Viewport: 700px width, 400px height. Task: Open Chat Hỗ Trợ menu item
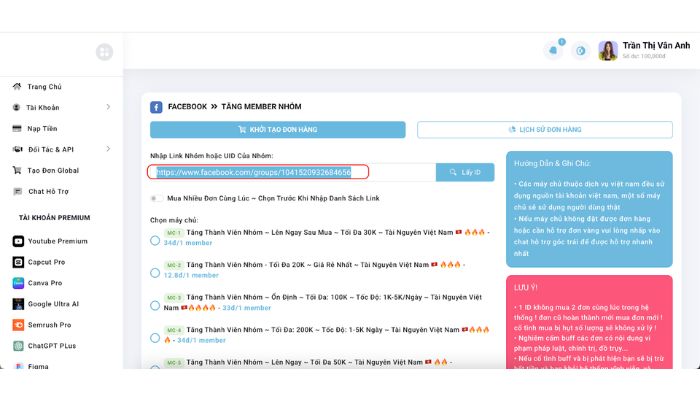coord(48,192)
